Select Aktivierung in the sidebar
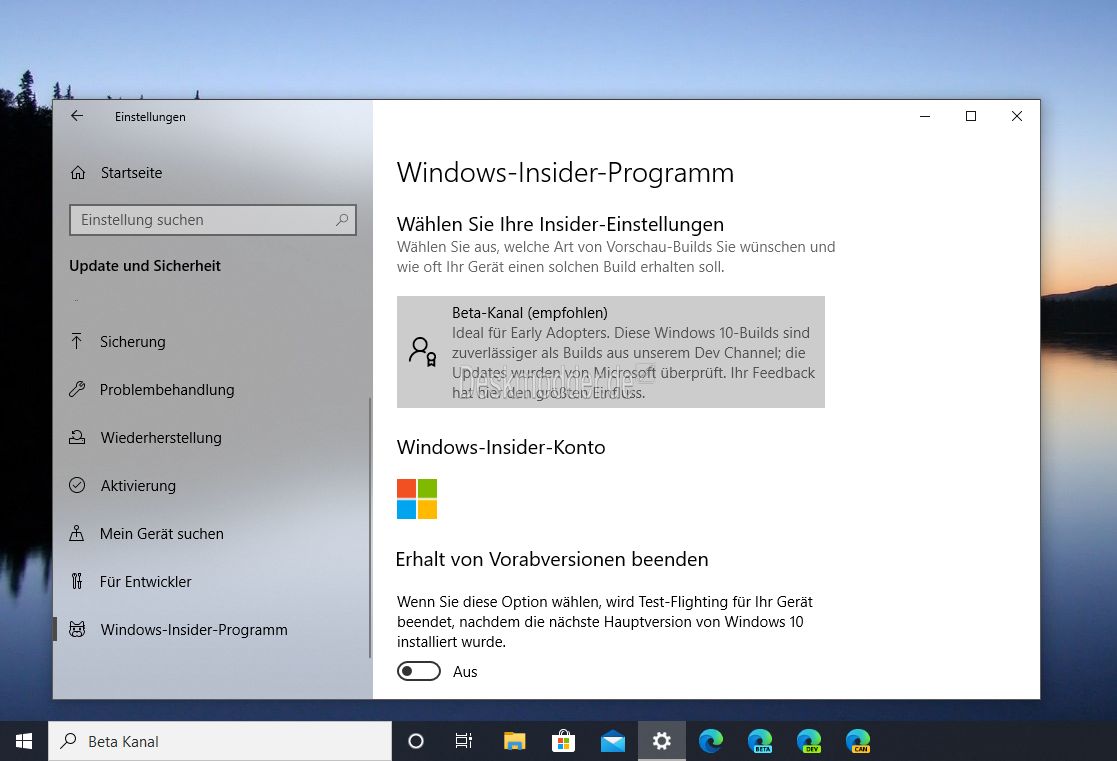1117x761 pixels. pos(212,485)
